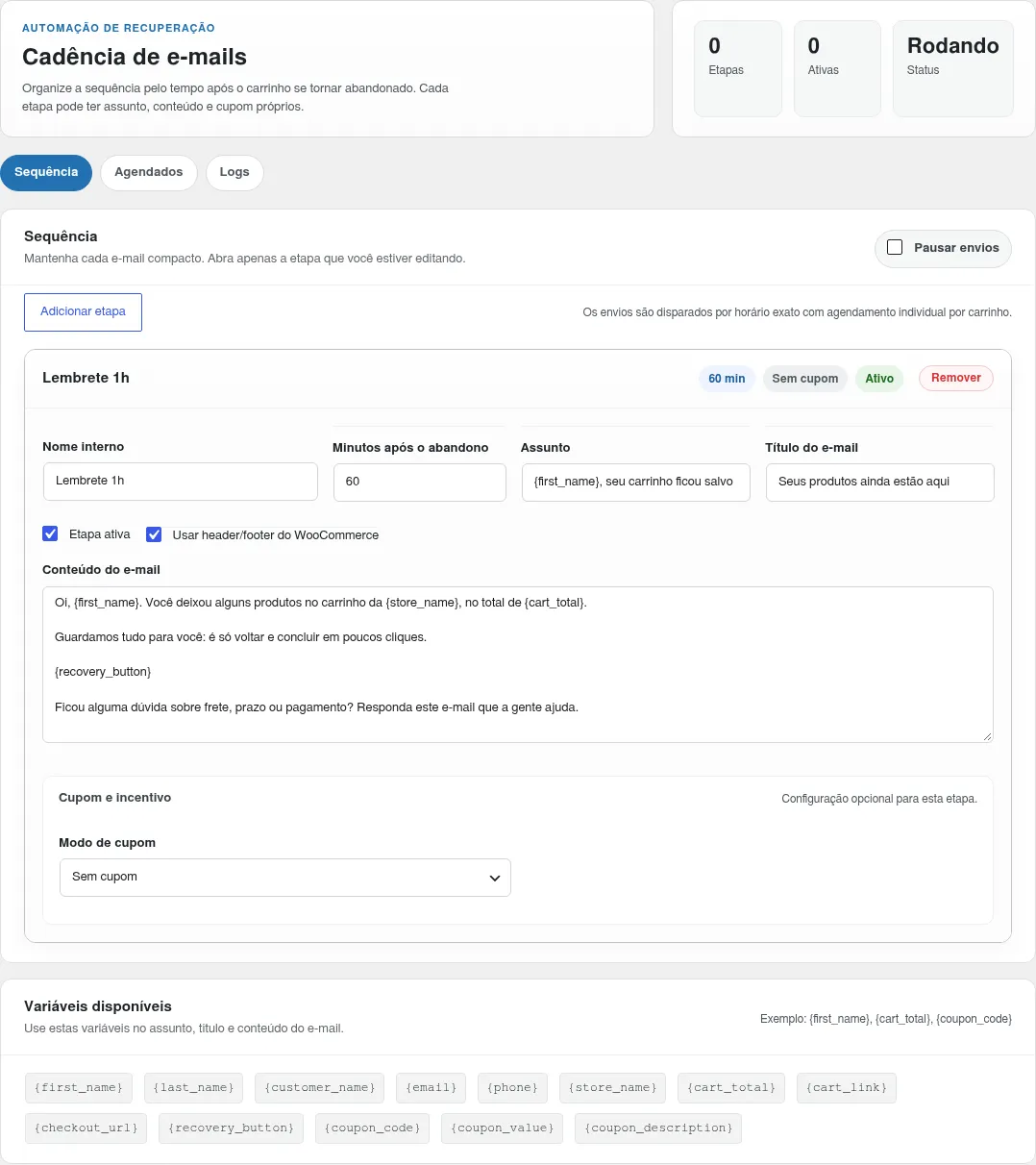This screenshot has width=1036, height=1165.
Task: Click the {email} variable chip
Action: 432,1087
